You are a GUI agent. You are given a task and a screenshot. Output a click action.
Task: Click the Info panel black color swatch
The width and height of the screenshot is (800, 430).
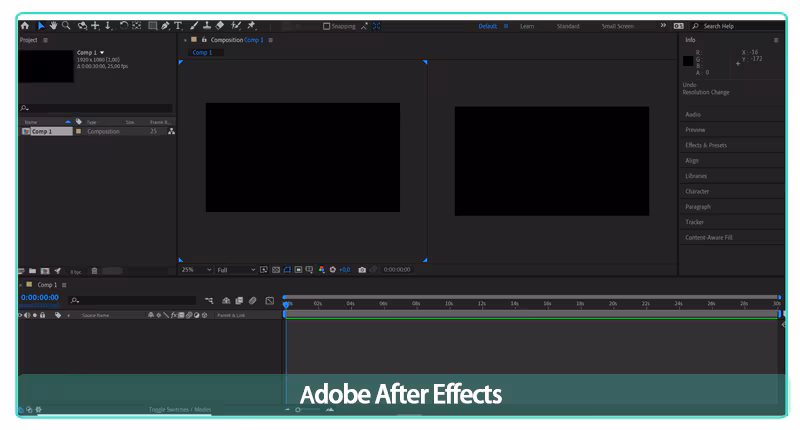(x=688, y=61)
